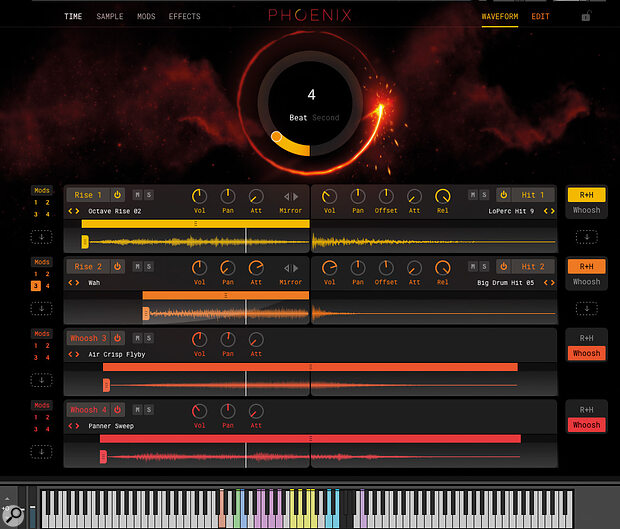Open the Rise 1 layer name selector
Image resolution: width=620 pixels, height=529 pixels.
pos(88,195)
